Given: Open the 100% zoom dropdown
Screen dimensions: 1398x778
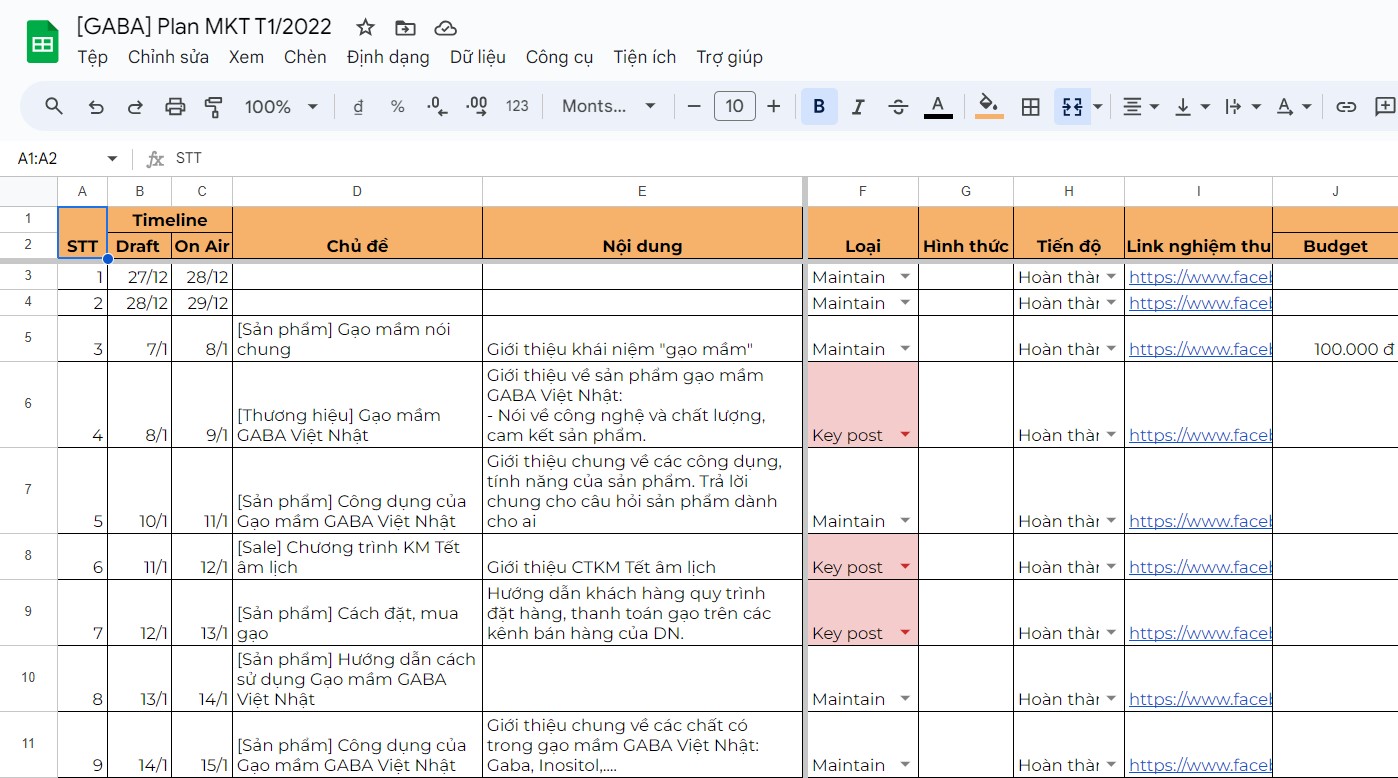Looking at the screenshot, I should tap(281, 106).
